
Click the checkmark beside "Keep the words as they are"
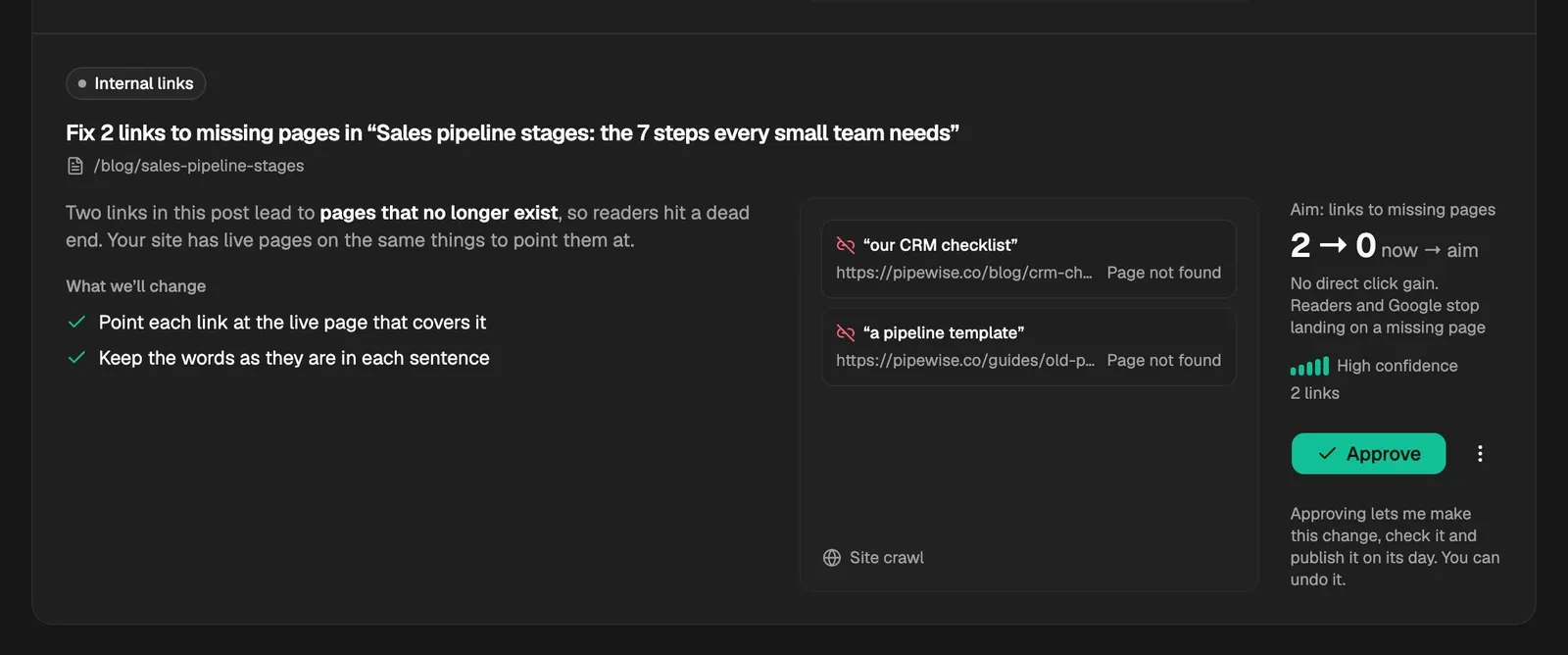[x=76, y=358]
